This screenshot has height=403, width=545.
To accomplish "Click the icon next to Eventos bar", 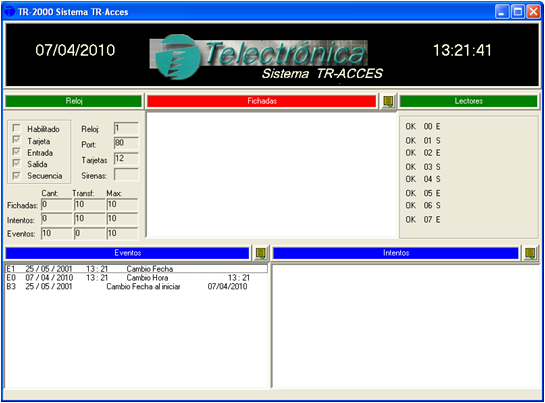I will (261, 253).
